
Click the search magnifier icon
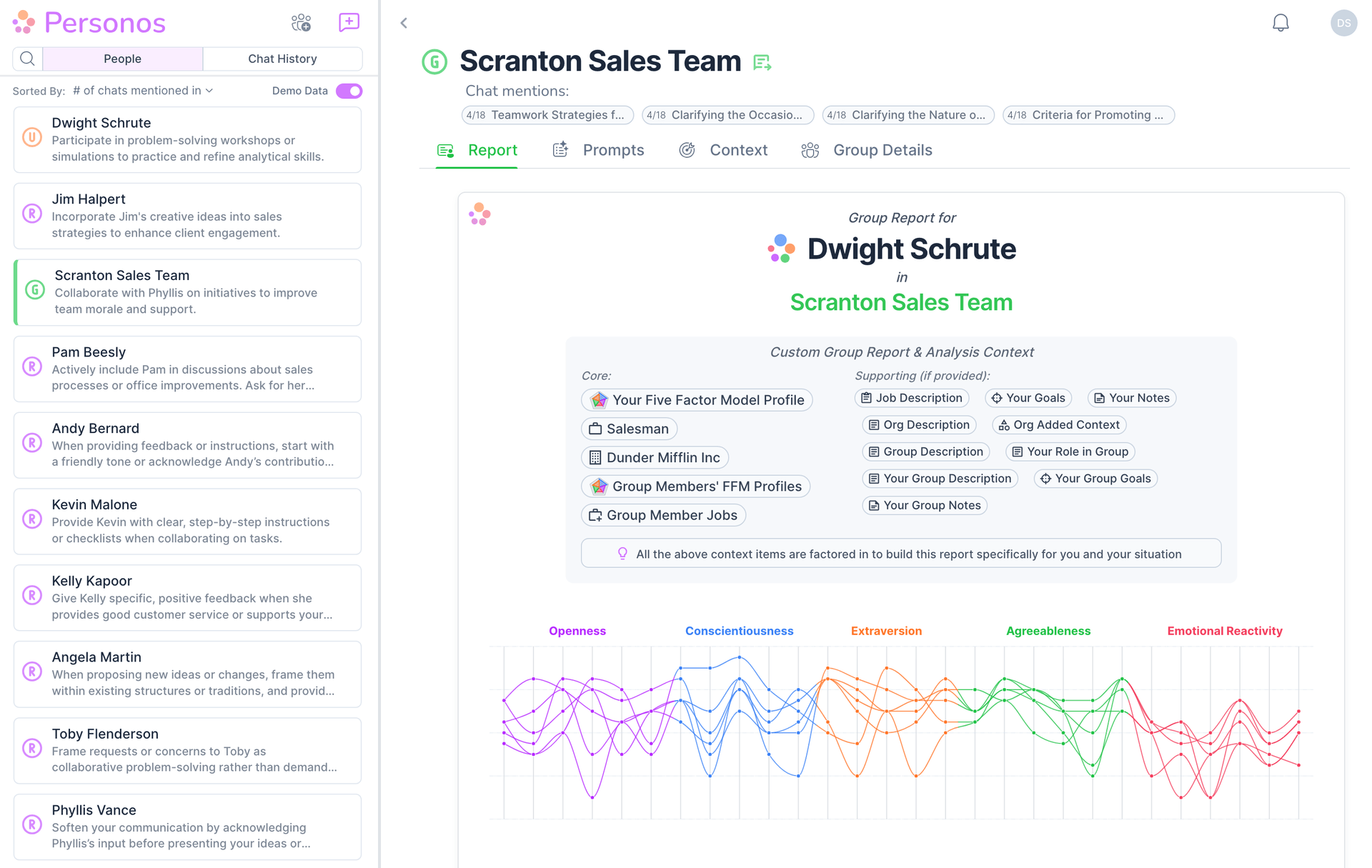pyautogui.click(x=27, y=59)
